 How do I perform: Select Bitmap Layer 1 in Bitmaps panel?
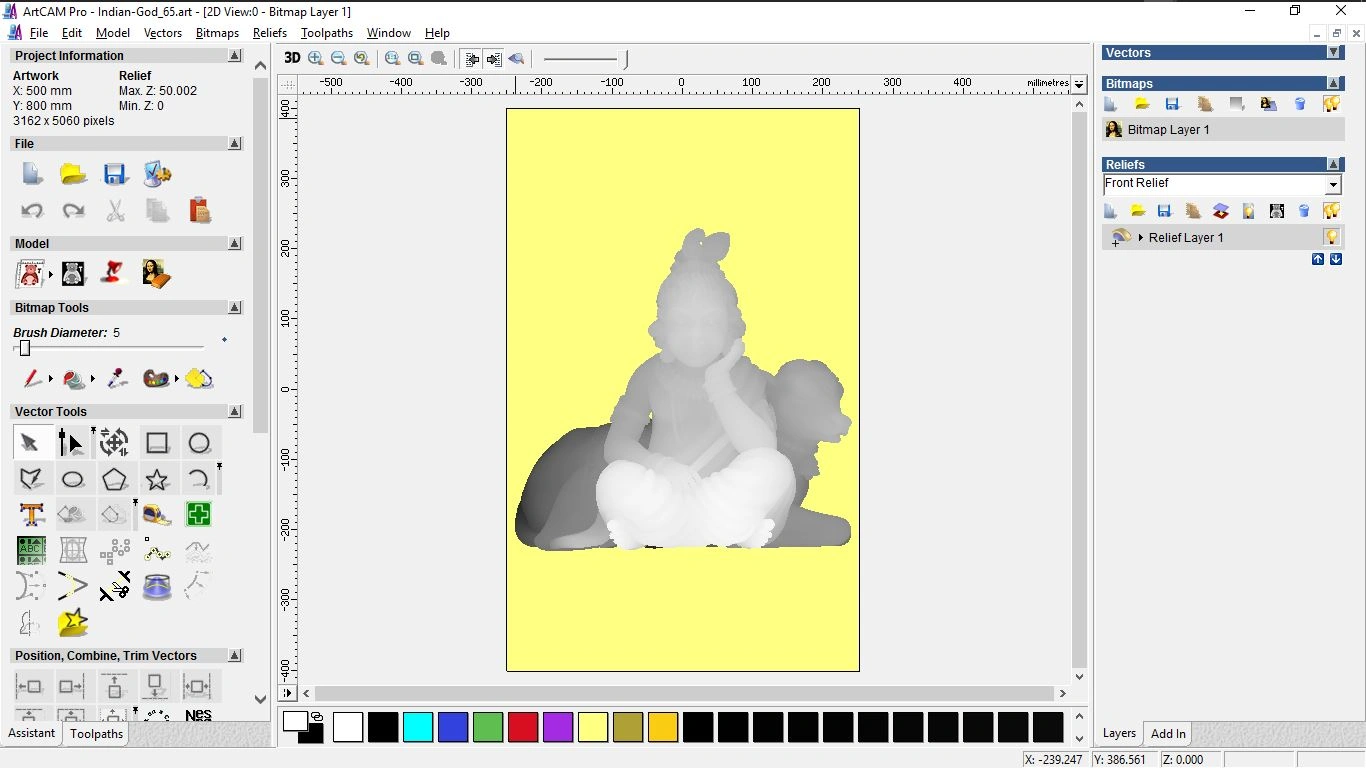click(1168, 130)
